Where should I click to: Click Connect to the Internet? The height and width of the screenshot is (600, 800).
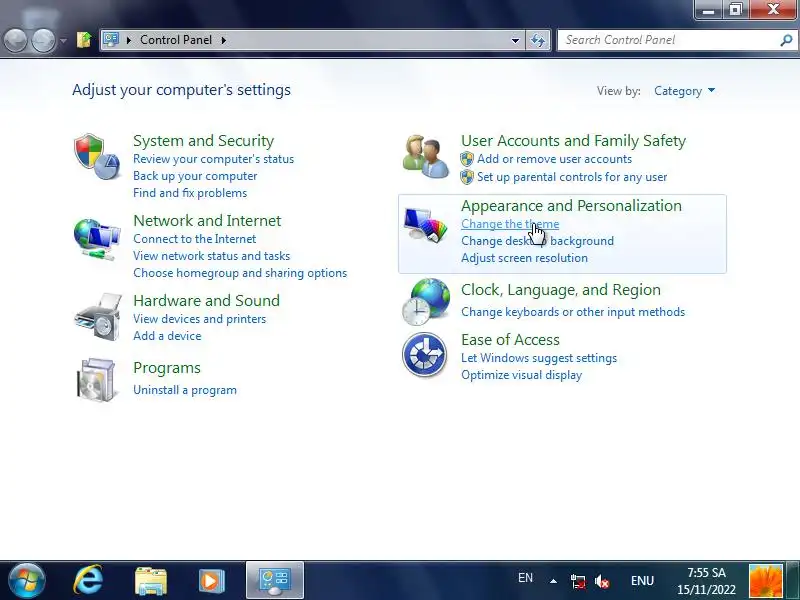point(194,239)
